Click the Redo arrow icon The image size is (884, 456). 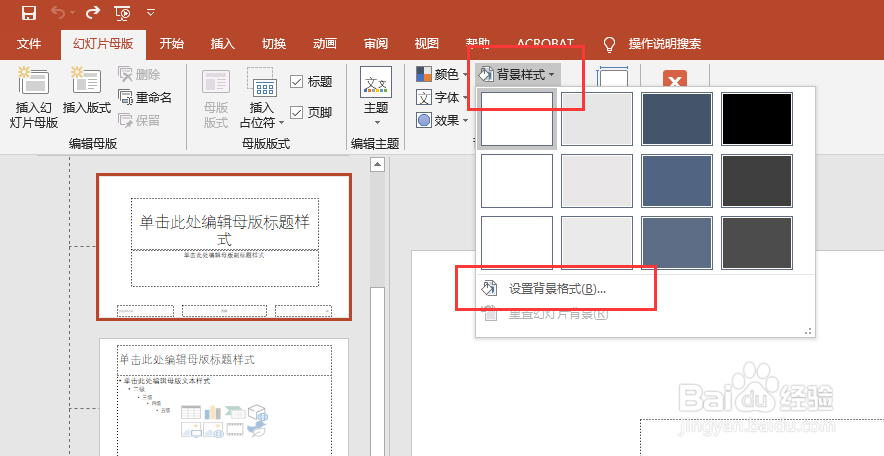click(93, 12)
